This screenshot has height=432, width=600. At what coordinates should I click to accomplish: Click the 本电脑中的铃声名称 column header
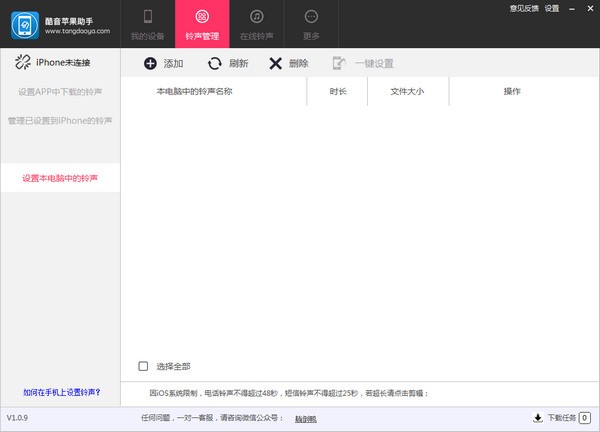pyautogui.click(x=194, y=91)
